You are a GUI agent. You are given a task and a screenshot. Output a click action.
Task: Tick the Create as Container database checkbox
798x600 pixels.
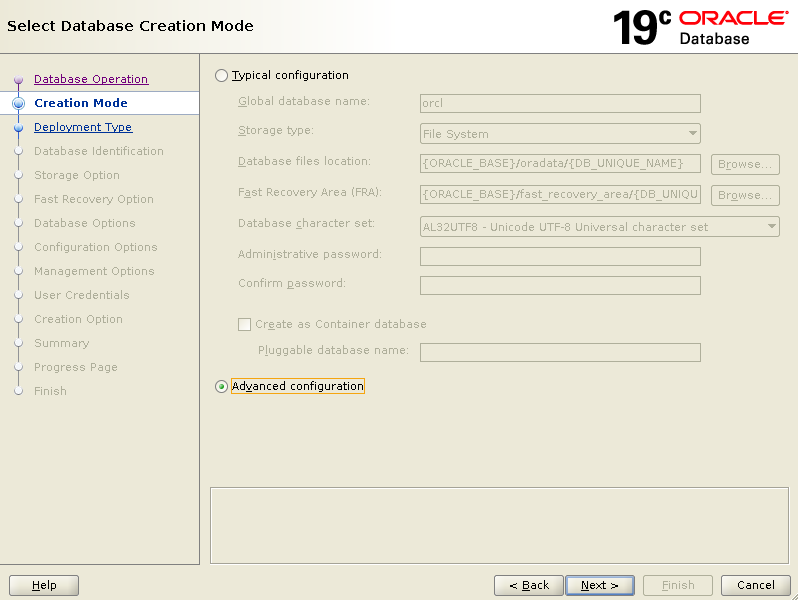[x=244, y=325]
